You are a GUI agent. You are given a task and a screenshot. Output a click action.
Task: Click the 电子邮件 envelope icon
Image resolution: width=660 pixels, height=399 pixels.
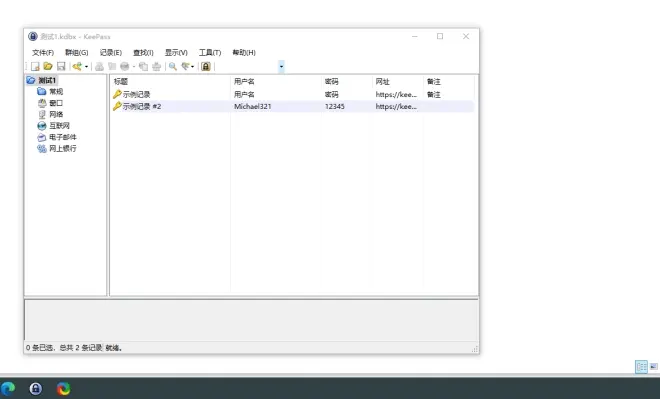(x=42, y=137)
